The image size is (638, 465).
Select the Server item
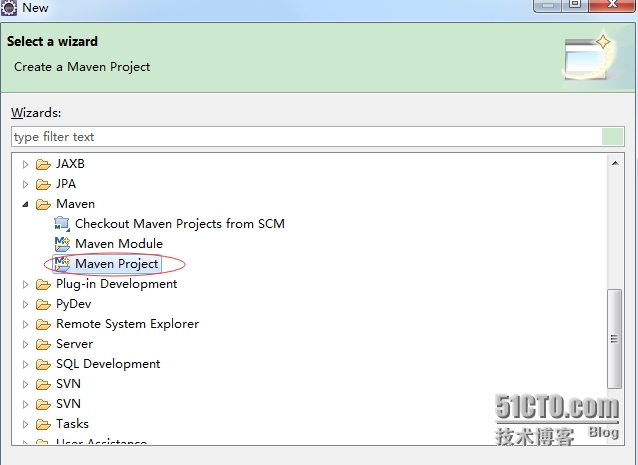pyautogui.click(x=74, y=344)
